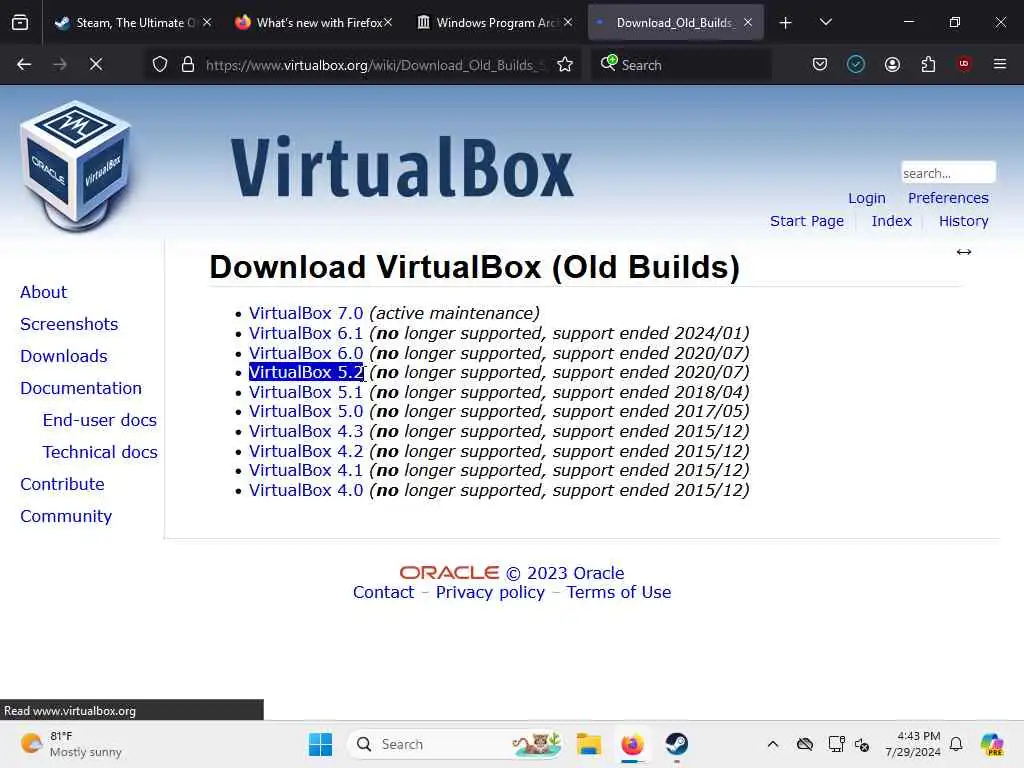Open the Community sidebar link
Viewport: 1024px width, 768px height.
pos(66,516)
